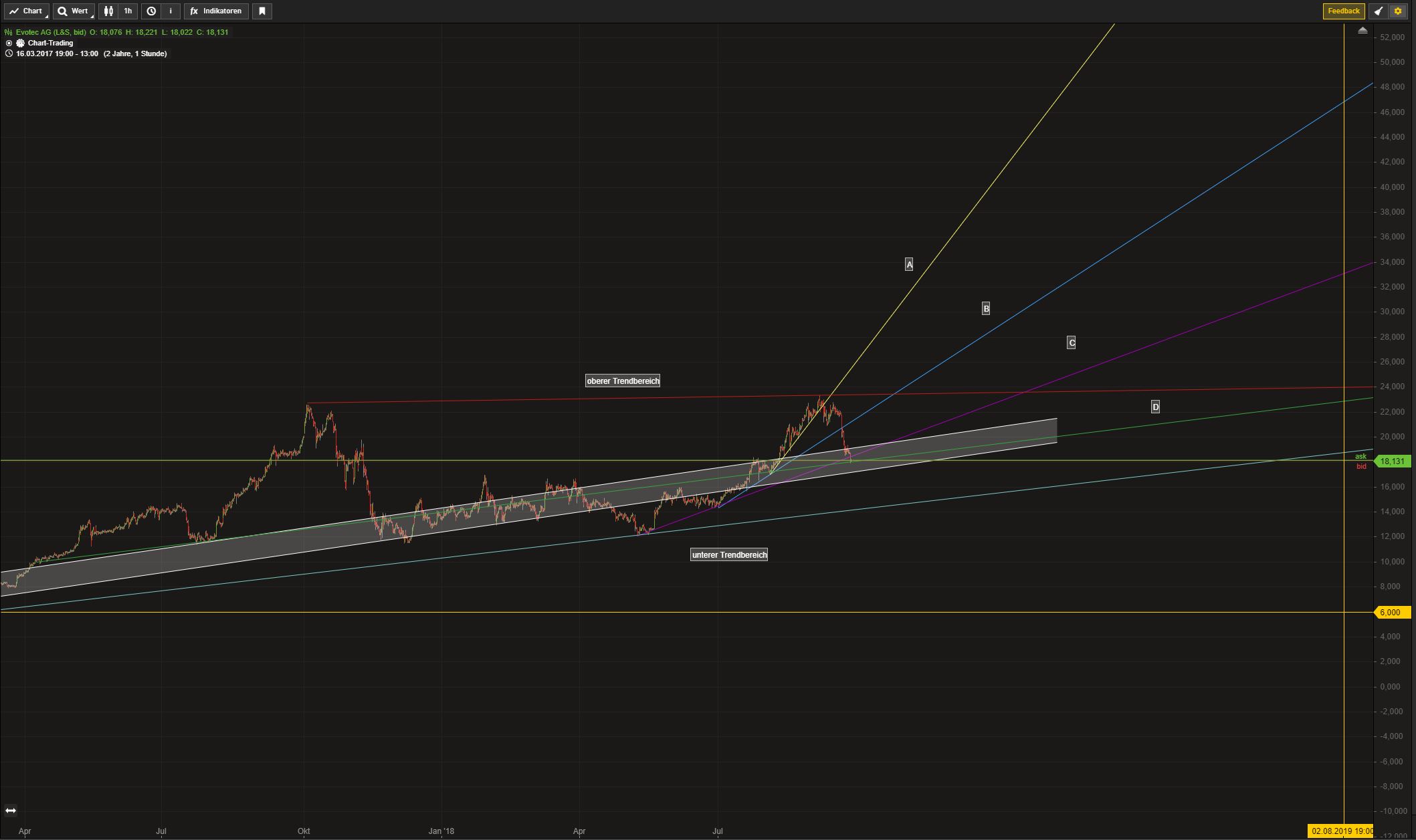Open the yellow settings gear icon
The image size is (1416, 840).
pos(1397,11)
